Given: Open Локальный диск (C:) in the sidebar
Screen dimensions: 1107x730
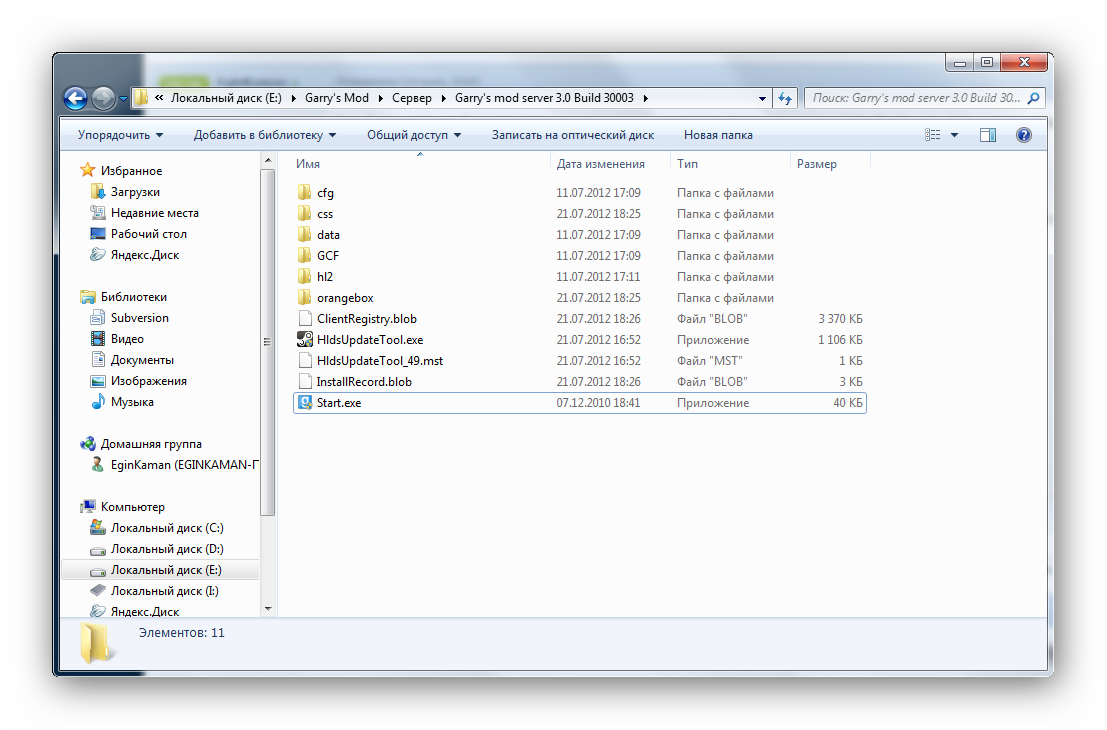Looking at the screenshot, I should click(167, 527).
